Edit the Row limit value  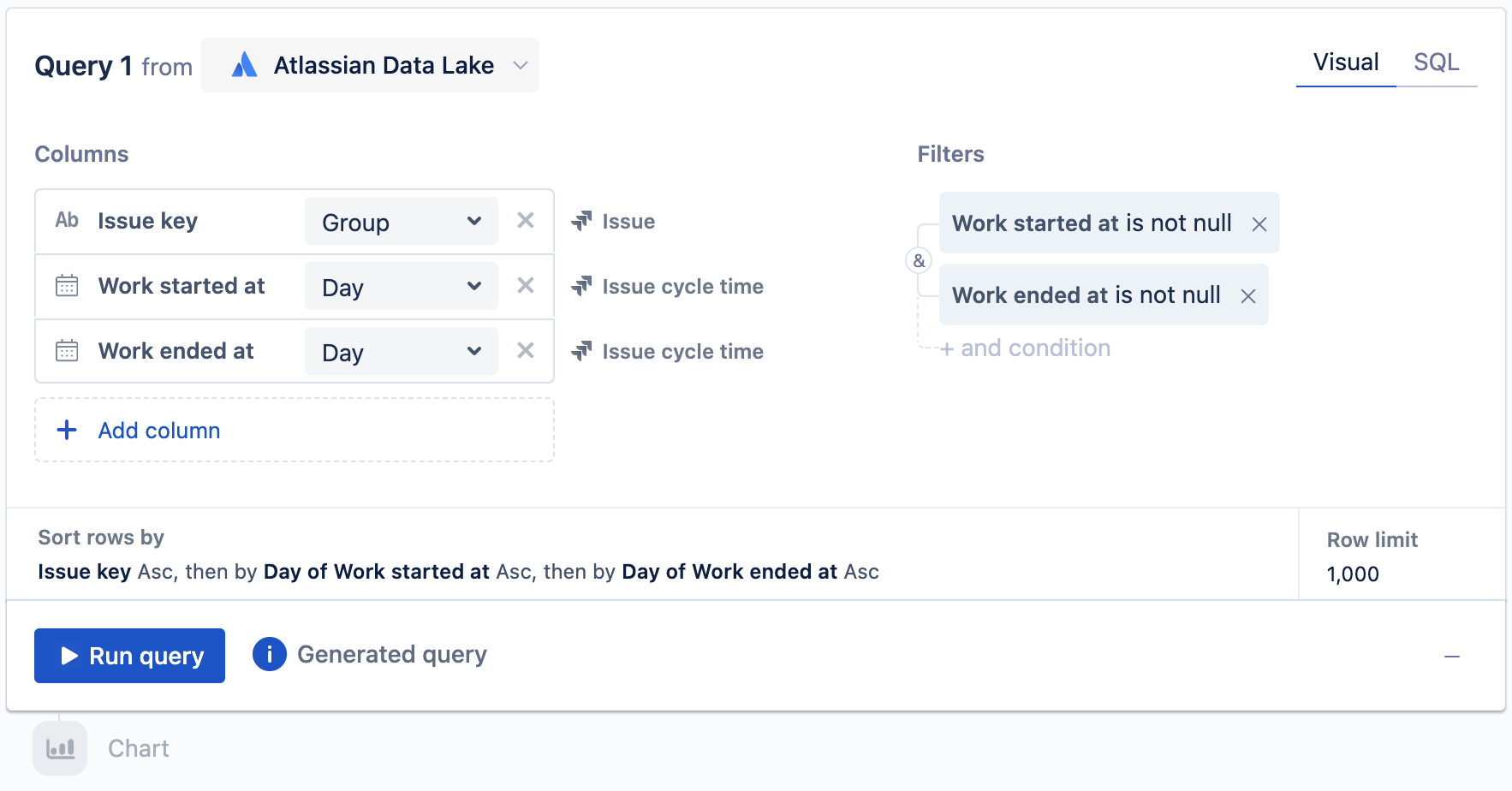1353,574
